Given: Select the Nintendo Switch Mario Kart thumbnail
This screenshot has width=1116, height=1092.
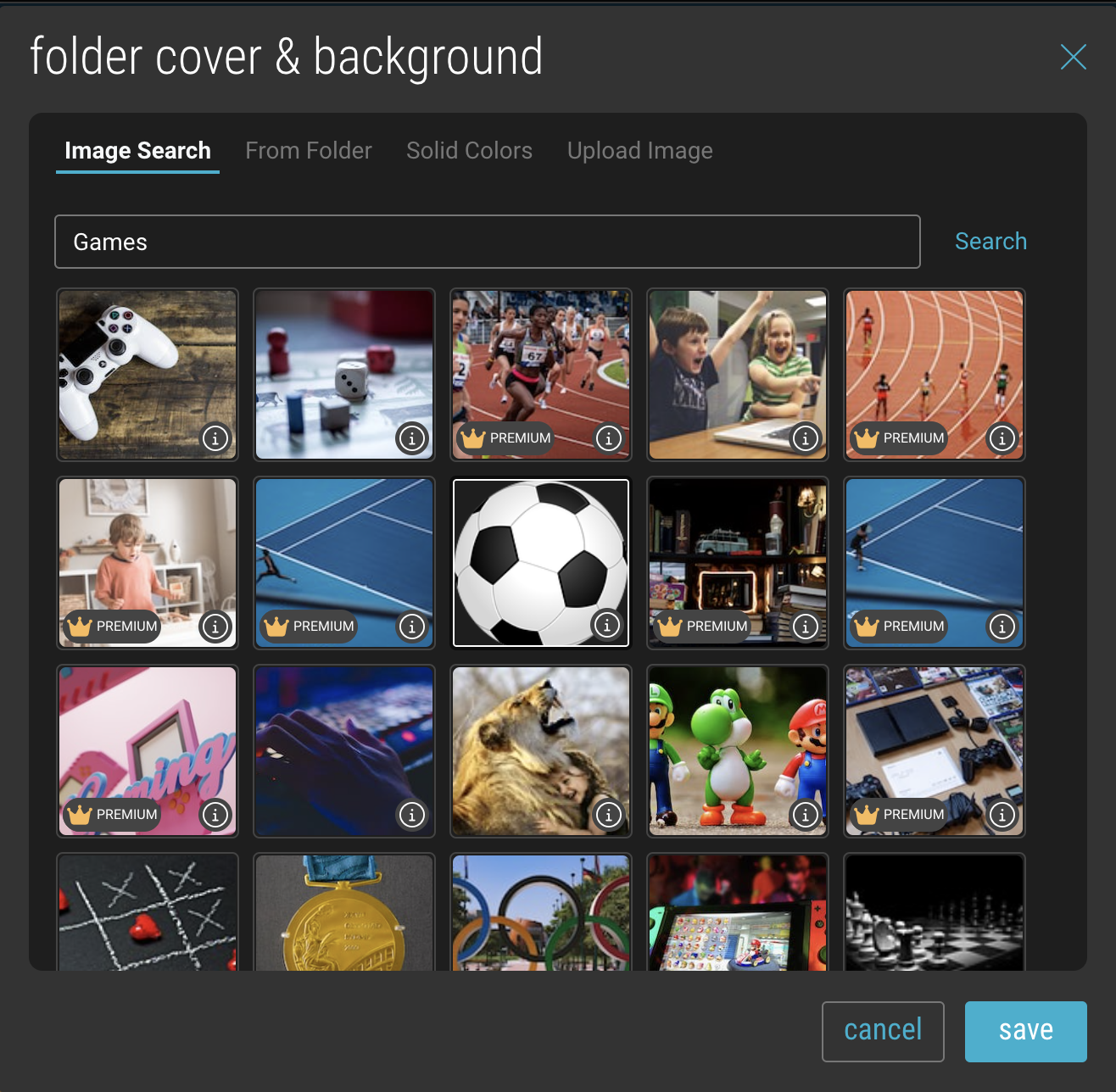Looking at the screenshot, I should click(x=738, y=912).
